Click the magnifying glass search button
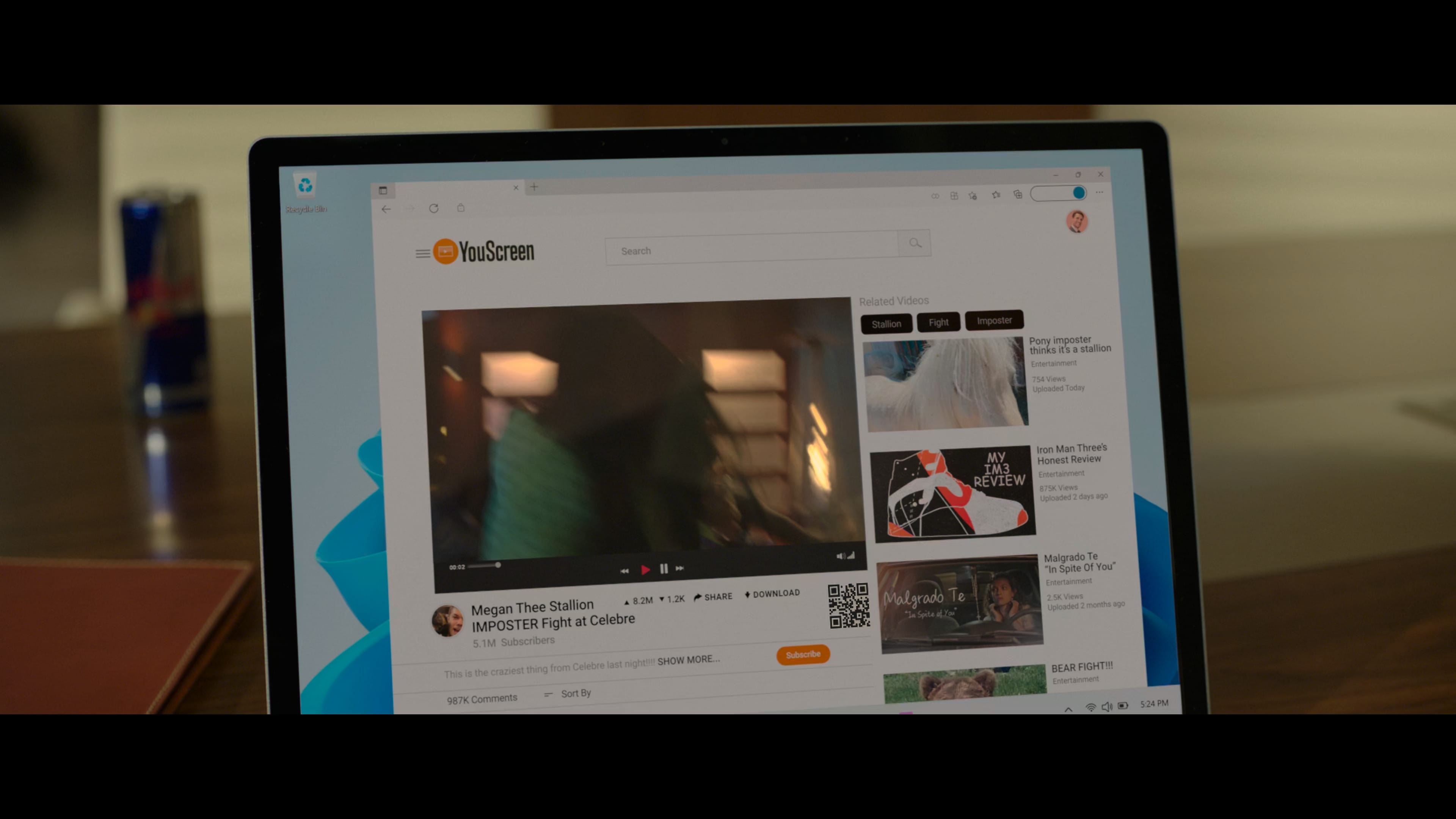 tap(915, 243)
